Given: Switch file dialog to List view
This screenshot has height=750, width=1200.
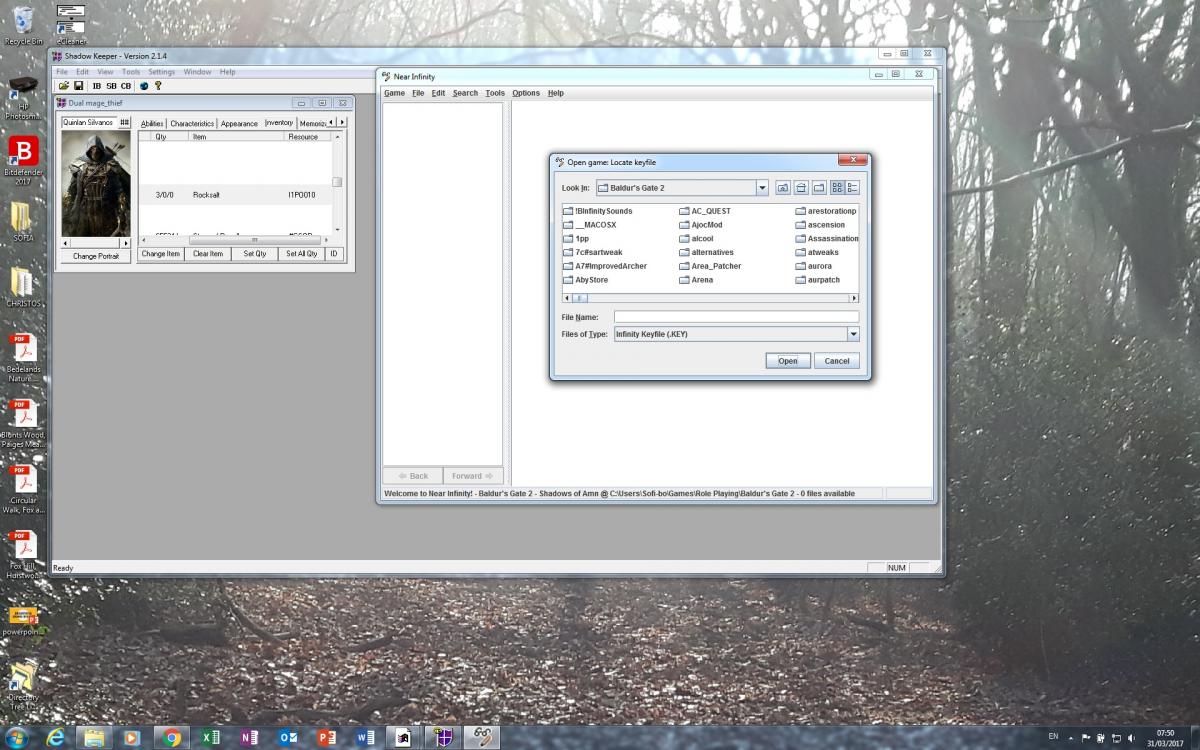Looking at the screenshot, I should pos(837,188).
